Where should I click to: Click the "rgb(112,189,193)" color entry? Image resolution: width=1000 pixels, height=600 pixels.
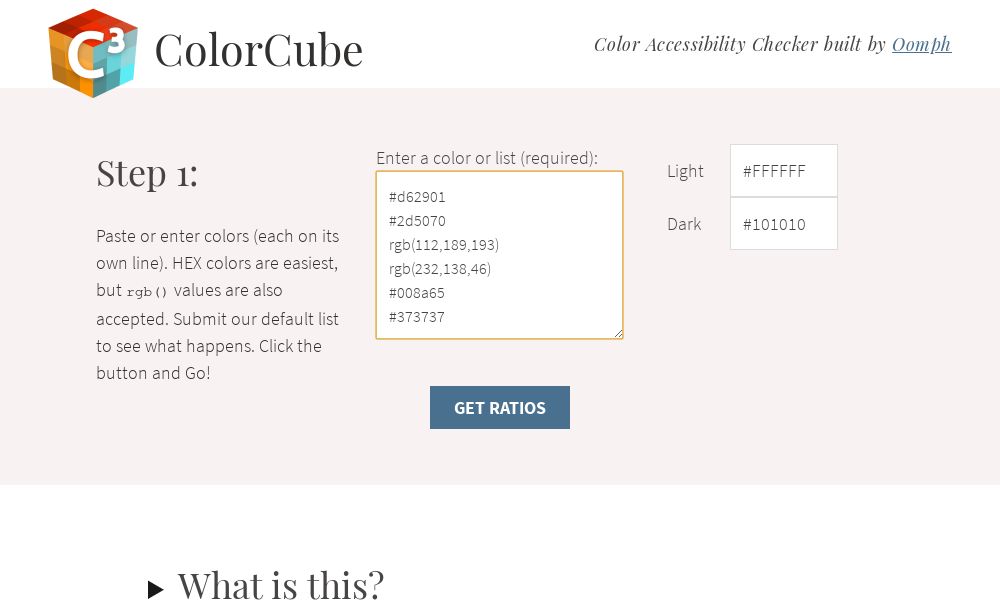tap(443, 245)
